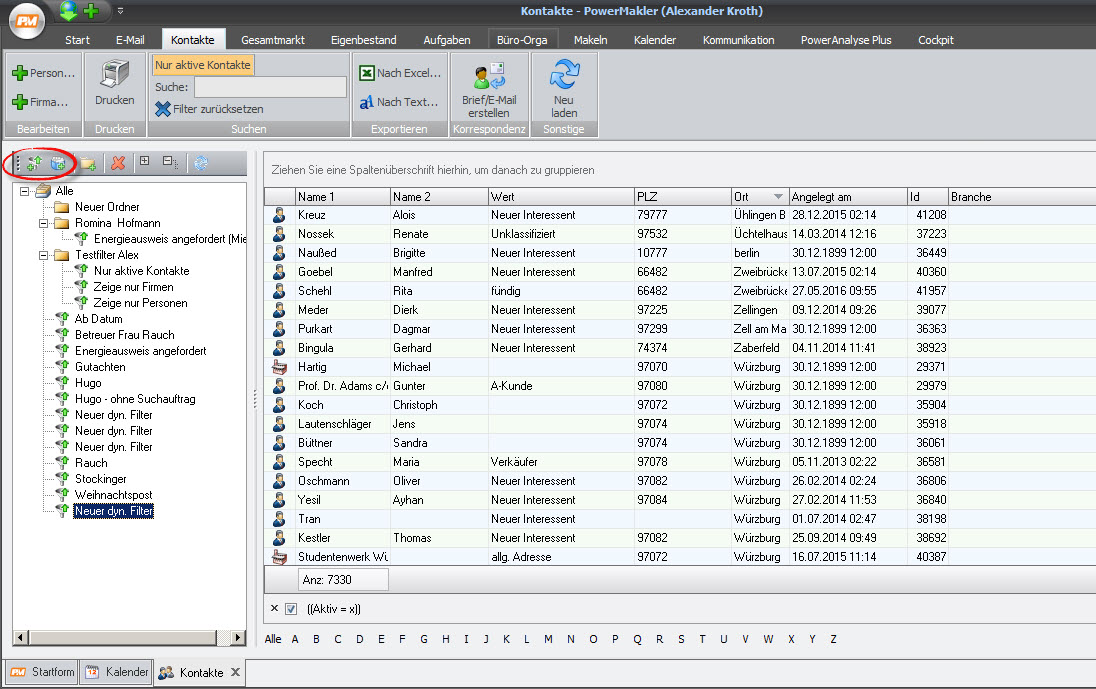Image resolution: width=1096 pixels, height=689 pixels.
Task: Add a new Firma contact
Action: click(x=41, y=102)
